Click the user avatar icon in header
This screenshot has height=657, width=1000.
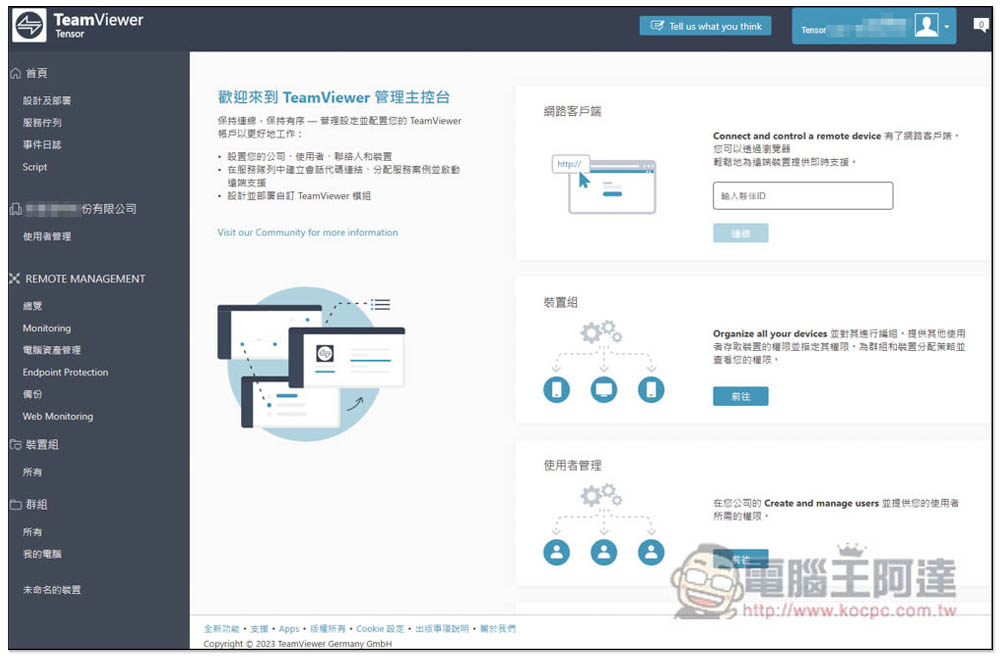(x=926, y=26)
